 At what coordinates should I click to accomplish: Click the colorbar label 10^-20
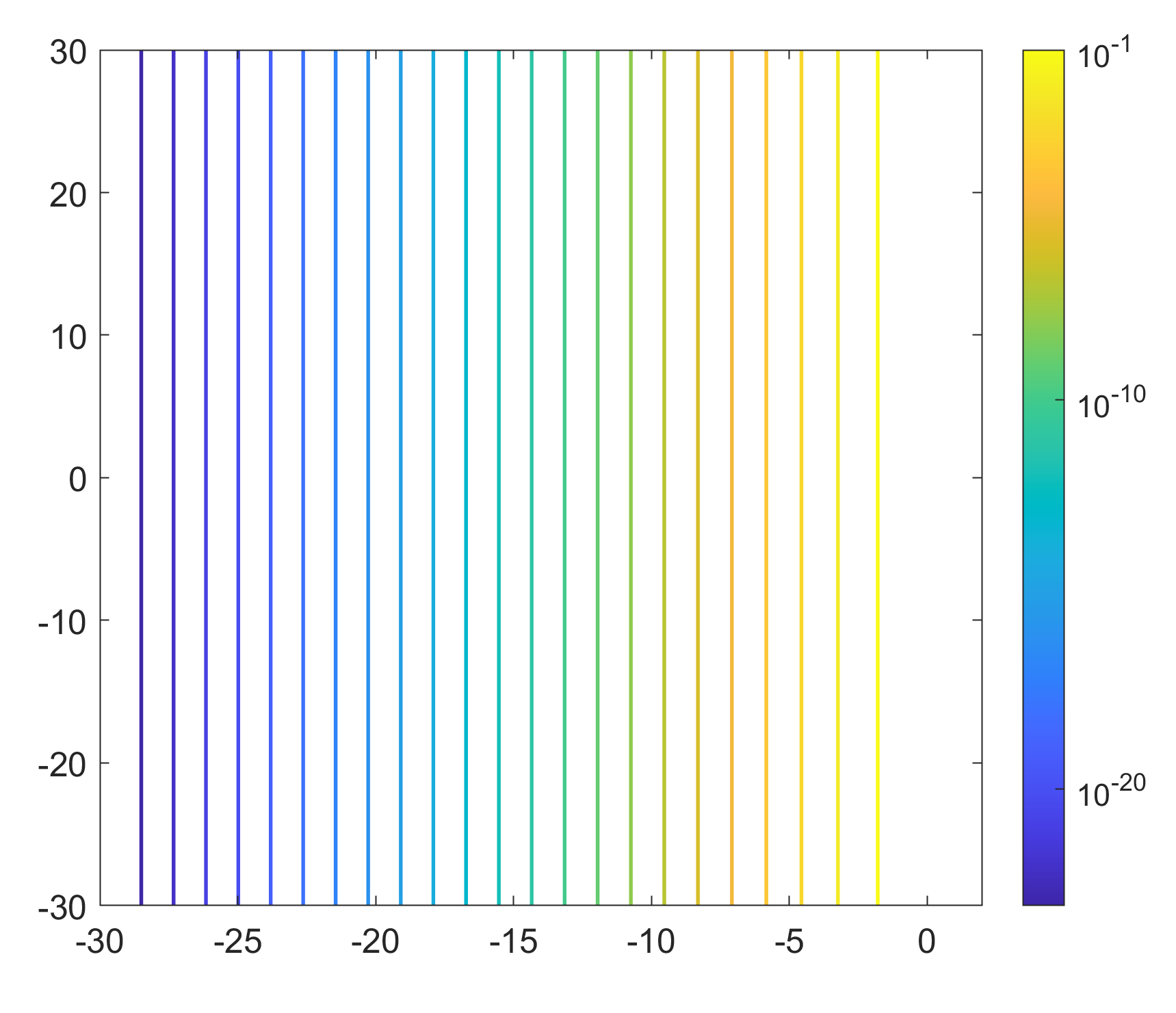click(1112, 791)
